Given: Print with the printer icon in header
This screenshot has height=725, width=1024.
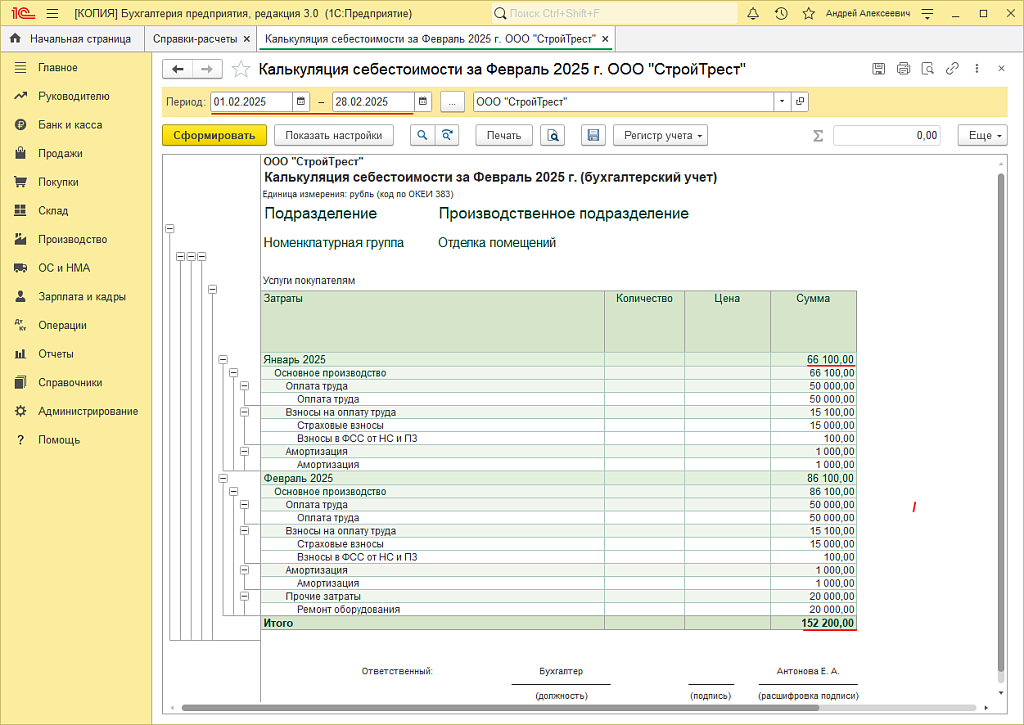Looking at the screenshot, I should pos(903,69).
